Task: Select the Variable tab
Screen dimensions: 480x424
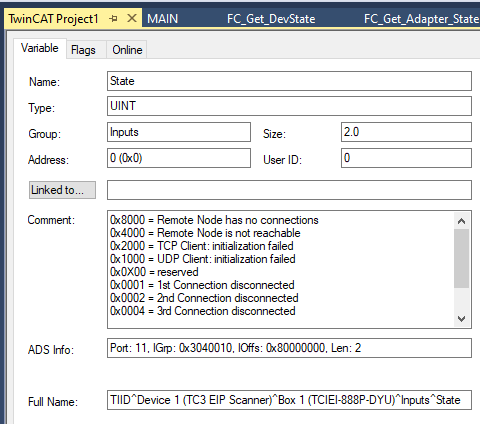Action: 40,48
